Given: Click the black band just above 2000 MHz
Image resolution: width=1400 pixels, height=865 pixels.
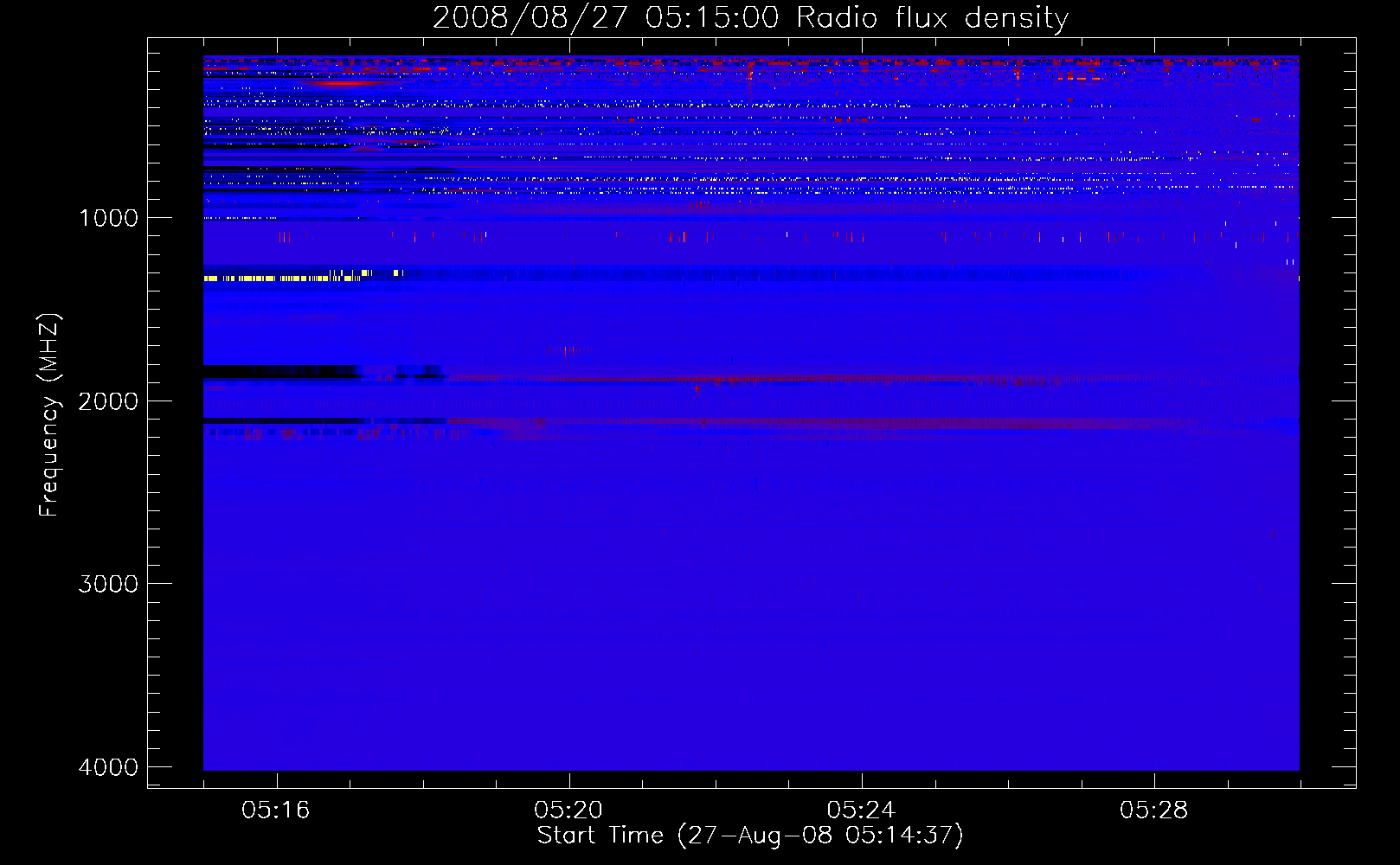Looking at the screenshot, I should [283, 372].
